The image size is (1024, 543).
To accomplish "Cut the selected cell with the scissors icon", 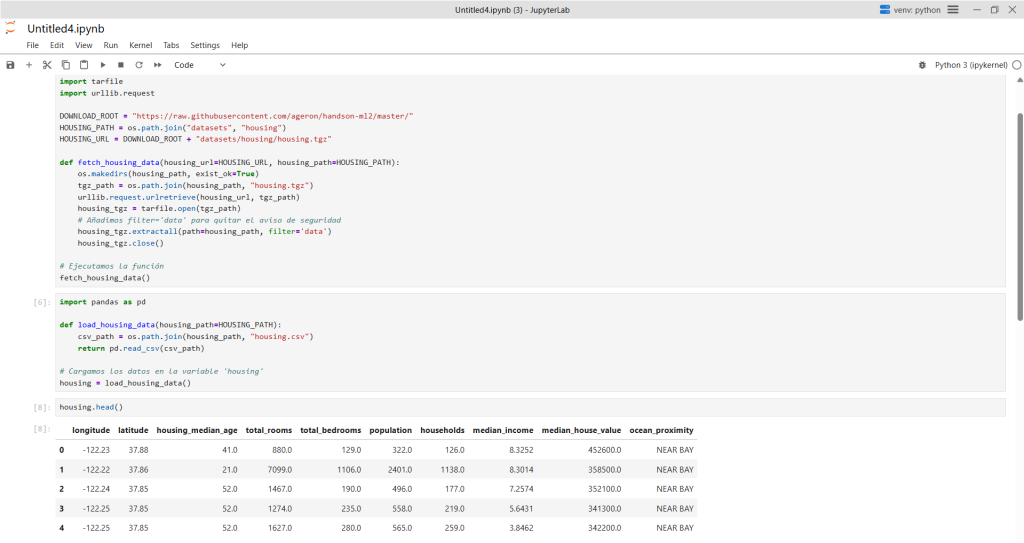I will [x=47, y=65].
